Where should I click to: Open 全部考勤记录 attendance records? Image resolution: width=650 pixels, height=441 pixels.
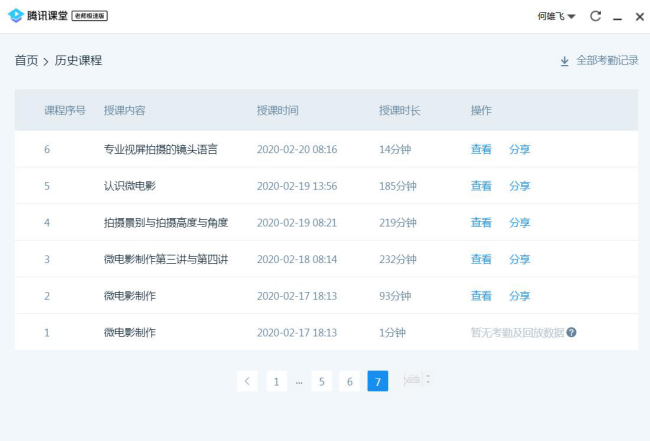click(x=606, y=61)
